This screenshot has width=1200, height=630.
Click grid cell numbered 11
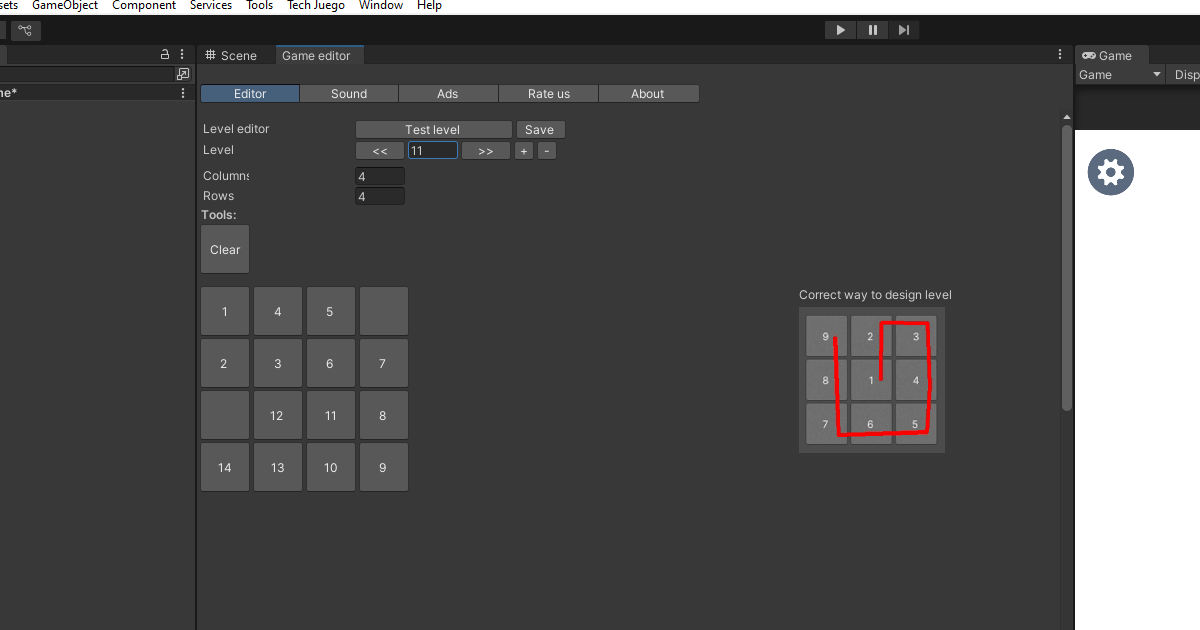coord(331,415)
